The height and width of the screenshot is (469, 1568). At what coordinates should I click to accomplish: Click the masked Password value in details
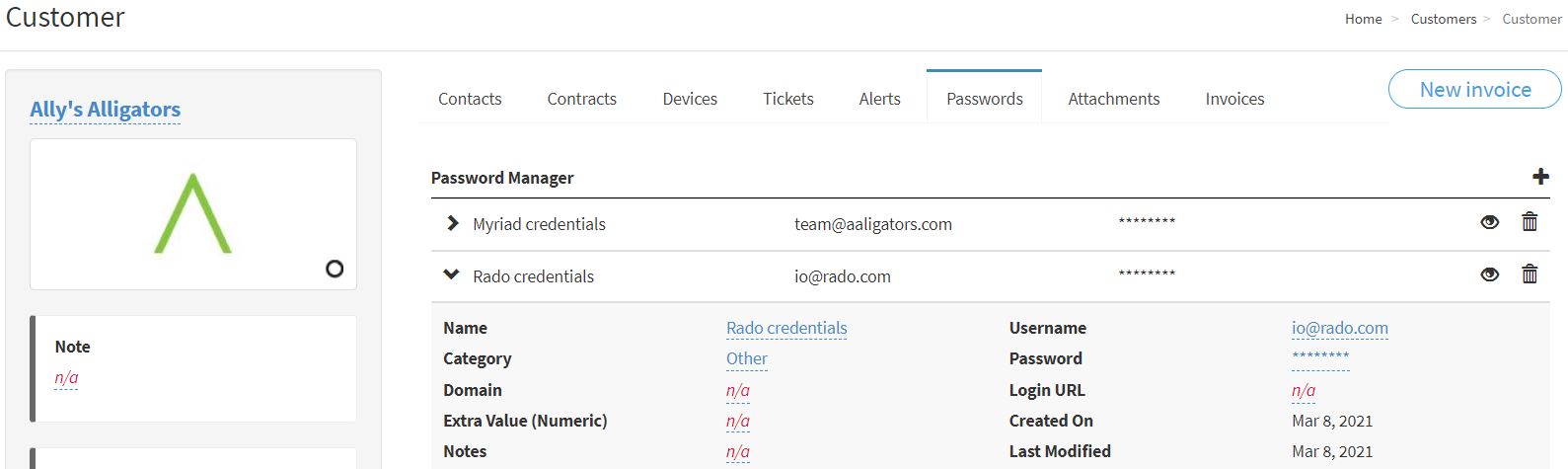point(1320,358)
